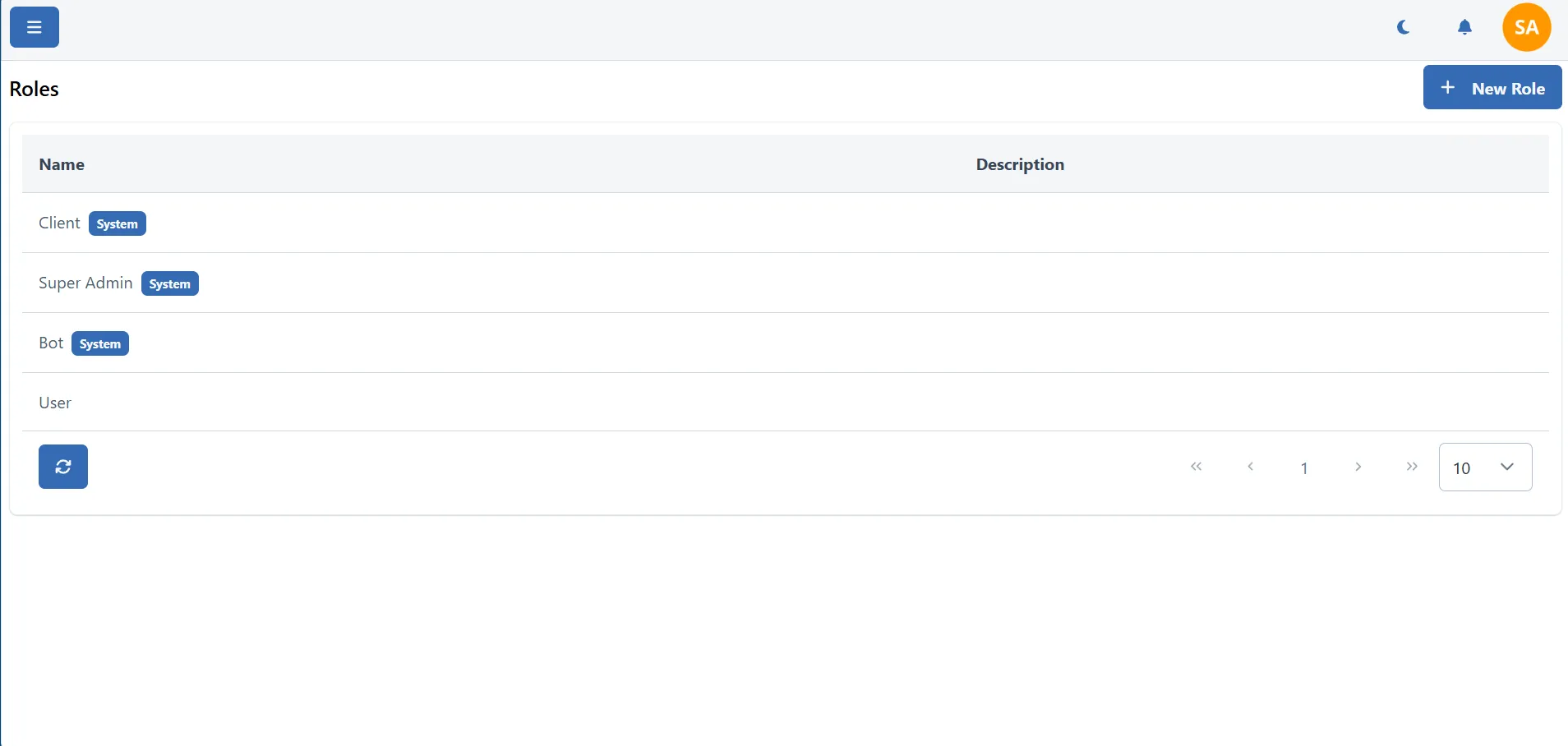Toggle dark mode with moon icon
Image resolution: width=1568 pixels, height=746 pixels.
1404,27
